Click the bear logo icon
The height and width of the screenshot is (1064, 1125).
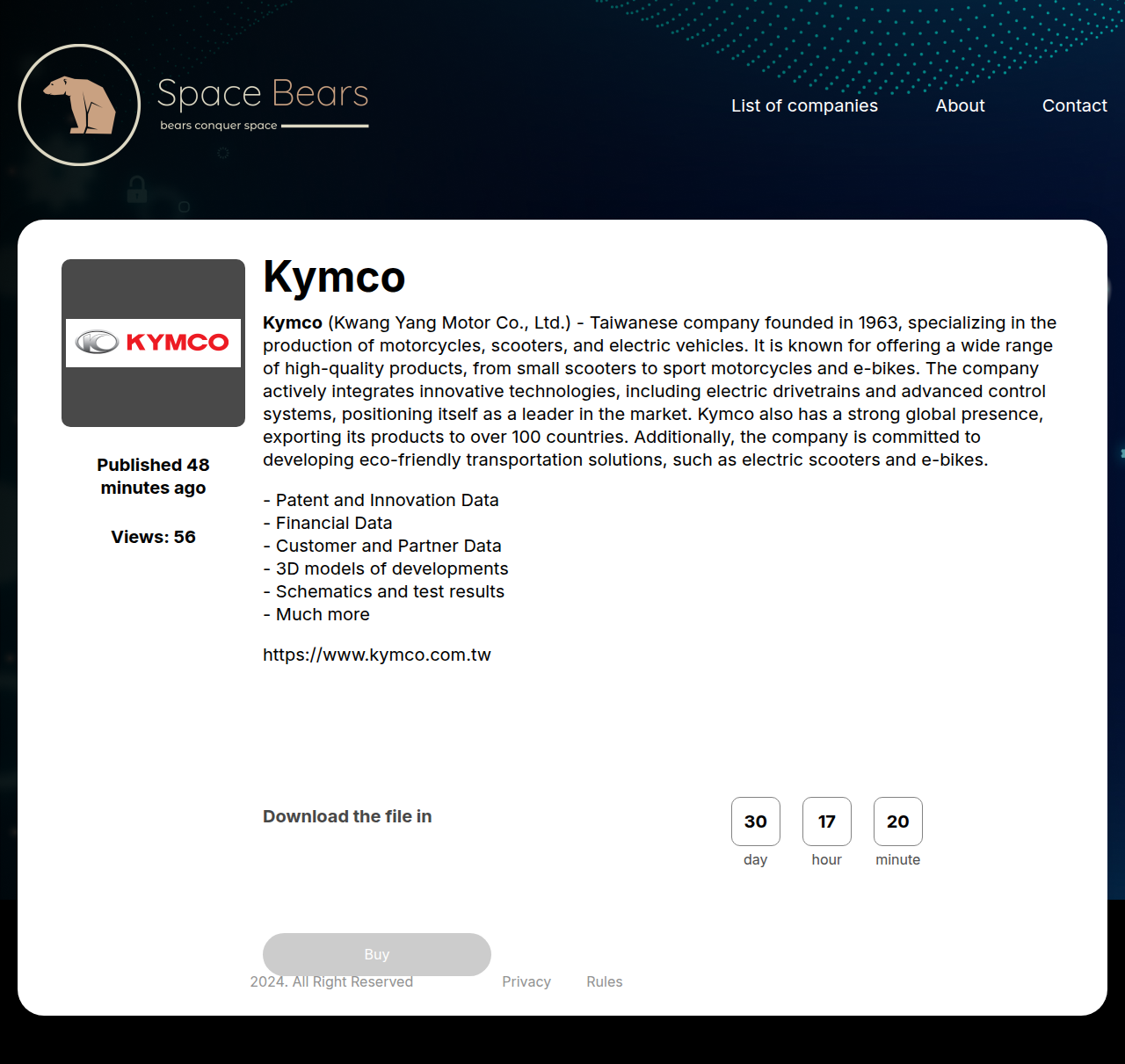click(x=79, y=105)
